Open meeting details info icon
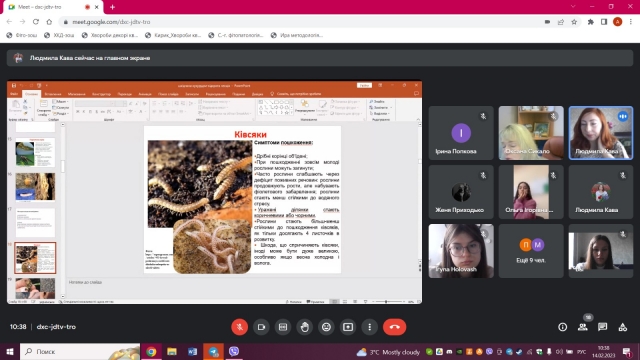Viewport: 640px width, 360px height. (x=562, y=327)
